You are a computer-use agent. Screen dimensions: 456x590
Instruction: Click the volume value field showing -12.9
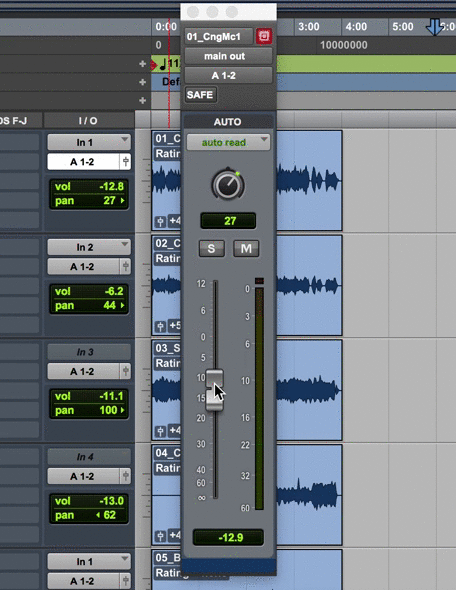pos(228,537)
